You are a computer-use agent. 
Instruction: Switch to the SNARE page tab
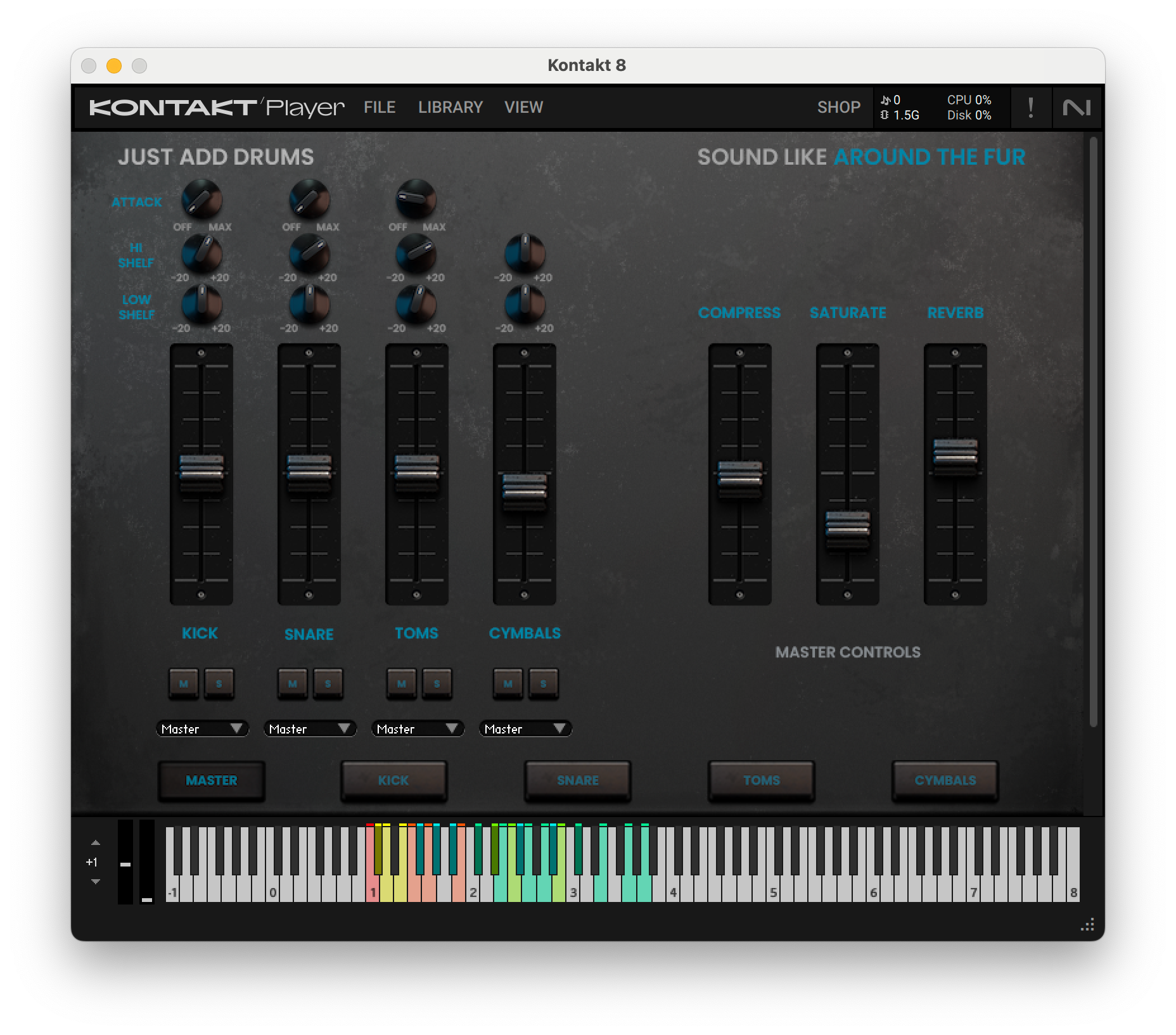point(578,780)
